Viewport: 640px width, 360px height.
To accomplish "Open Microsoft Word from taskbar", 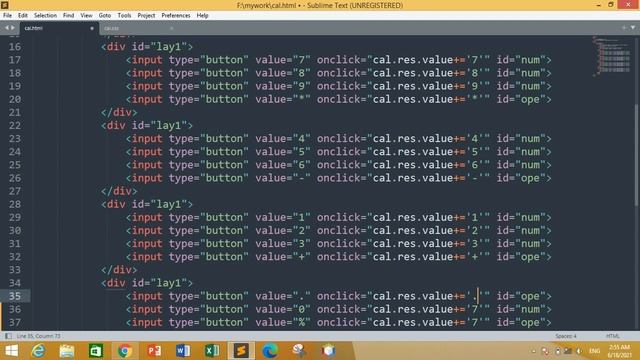I will [x=183, y=351].
